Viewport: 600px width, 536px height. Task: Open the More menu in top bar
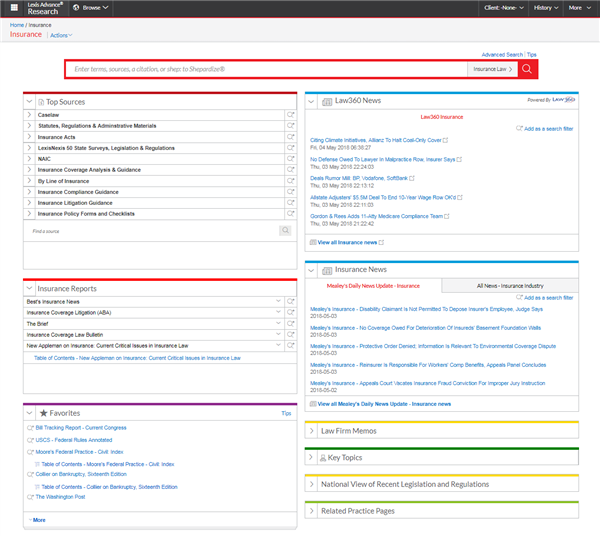pyautogui.click(x=579, y=8)
